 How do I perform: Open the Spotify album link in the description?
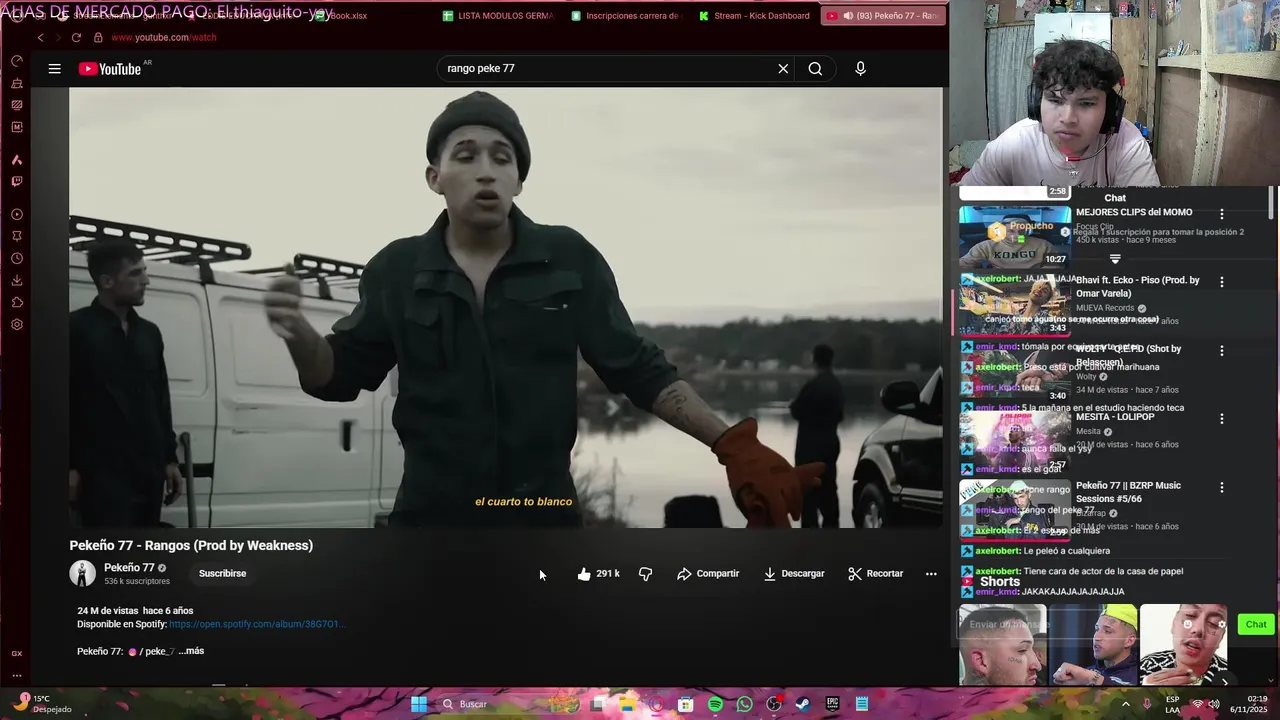pos(257,624)
